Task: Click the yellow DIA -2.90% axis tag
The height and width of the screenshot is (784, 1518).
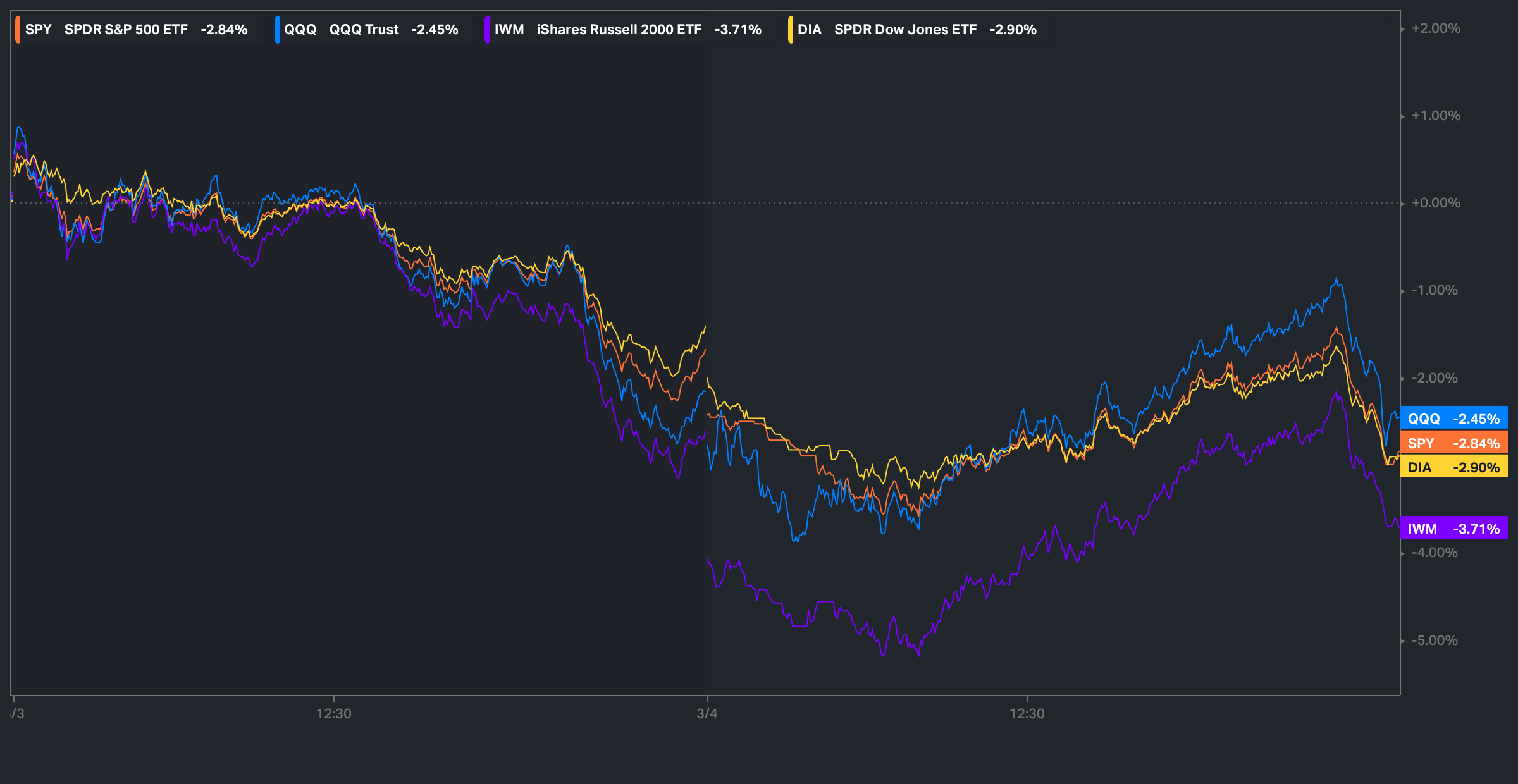Action: click(x=1453, y=467)
